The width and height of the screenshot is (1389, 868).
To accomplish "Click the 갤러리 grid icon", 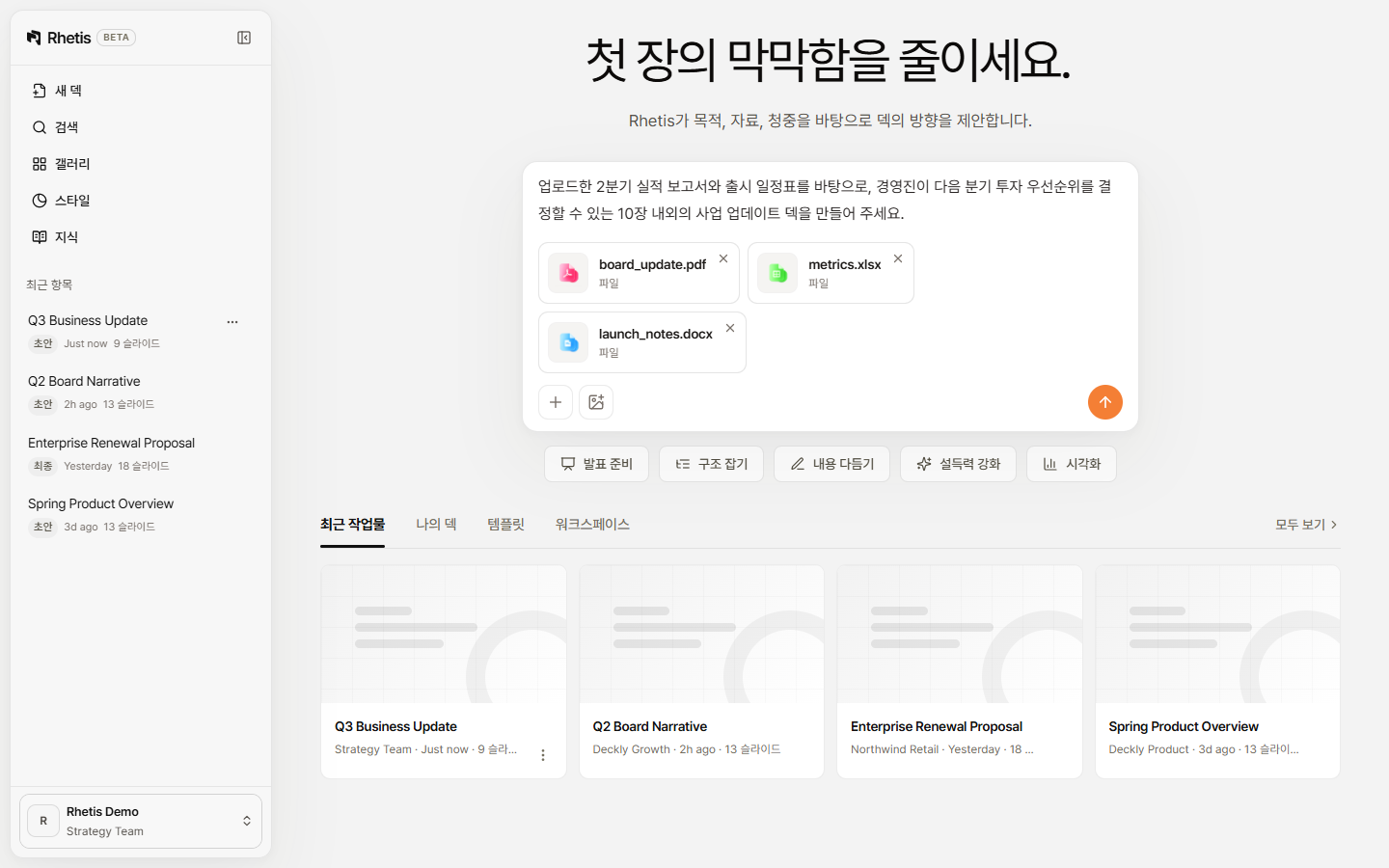I will pyautogui.click(x=40, y=164).
